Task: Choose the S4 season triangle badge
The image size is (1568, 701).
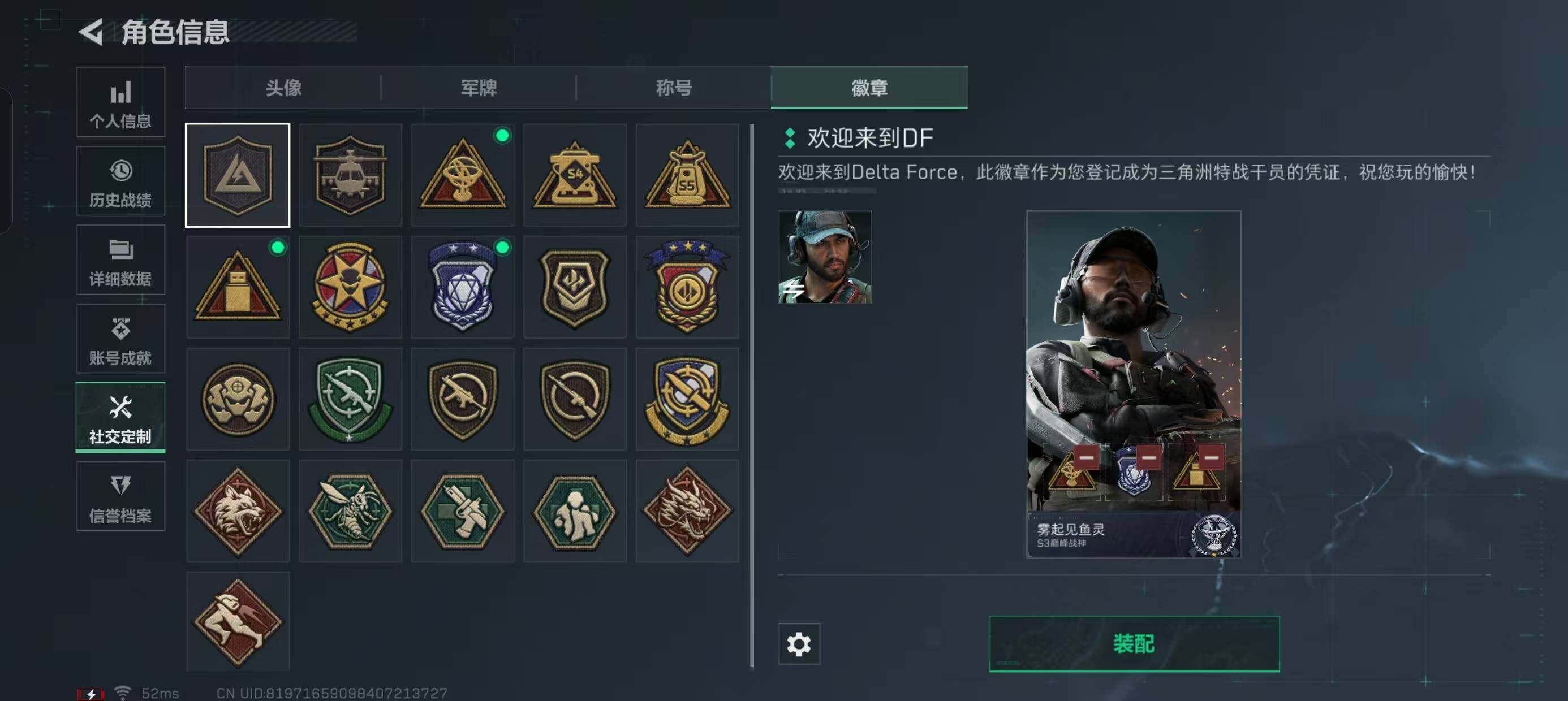Action: (x=575, y=175)
